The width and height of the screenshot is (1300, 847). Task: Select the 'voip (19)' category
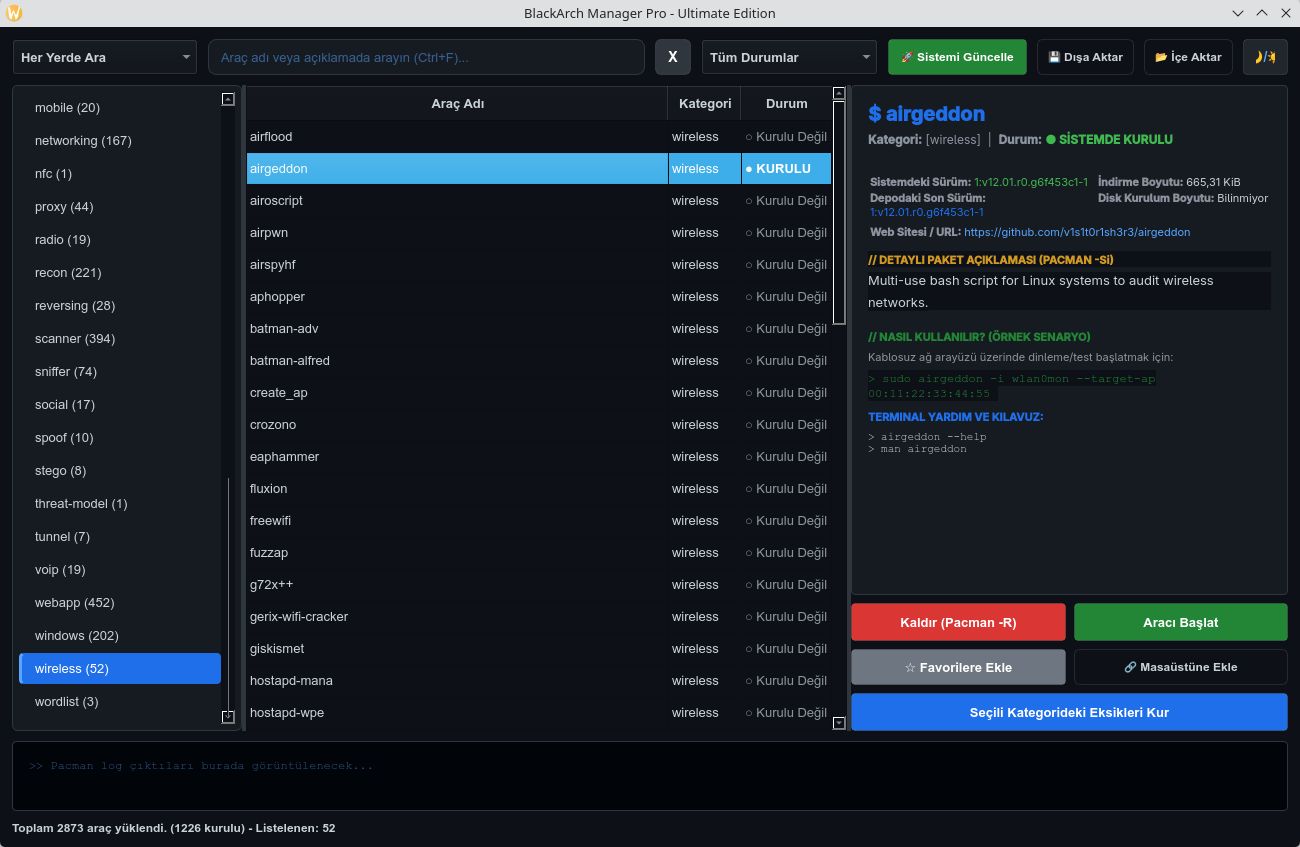(120, 570)
